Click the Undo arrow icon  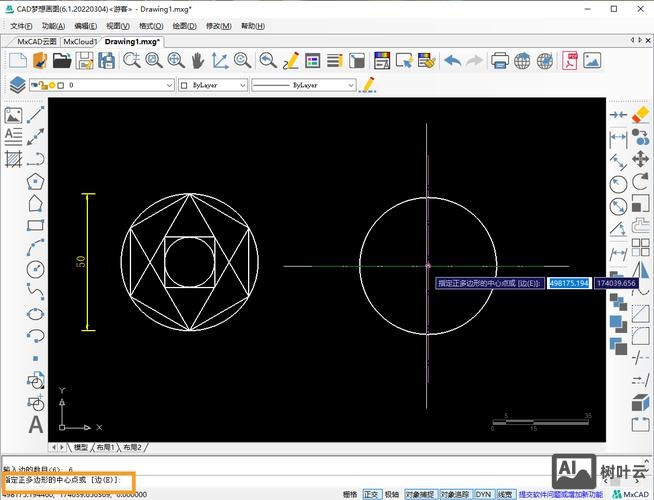452,61
